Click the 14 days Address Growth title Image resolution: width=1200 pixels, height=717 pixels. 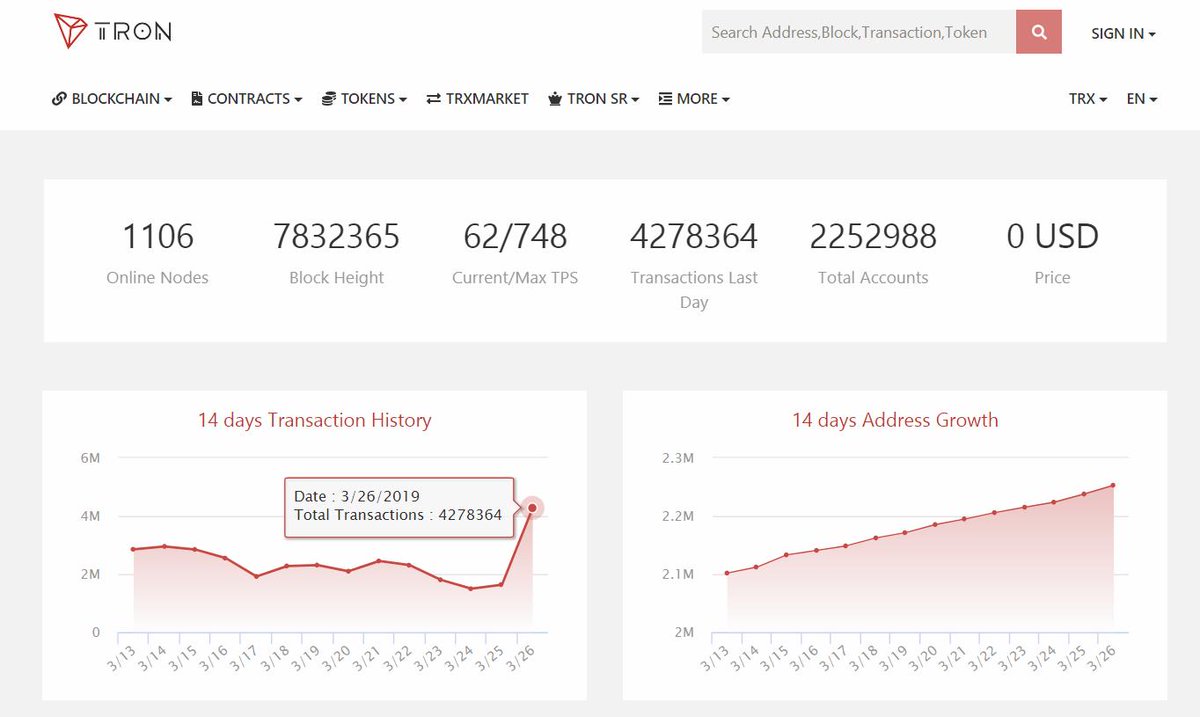(895, 420)
